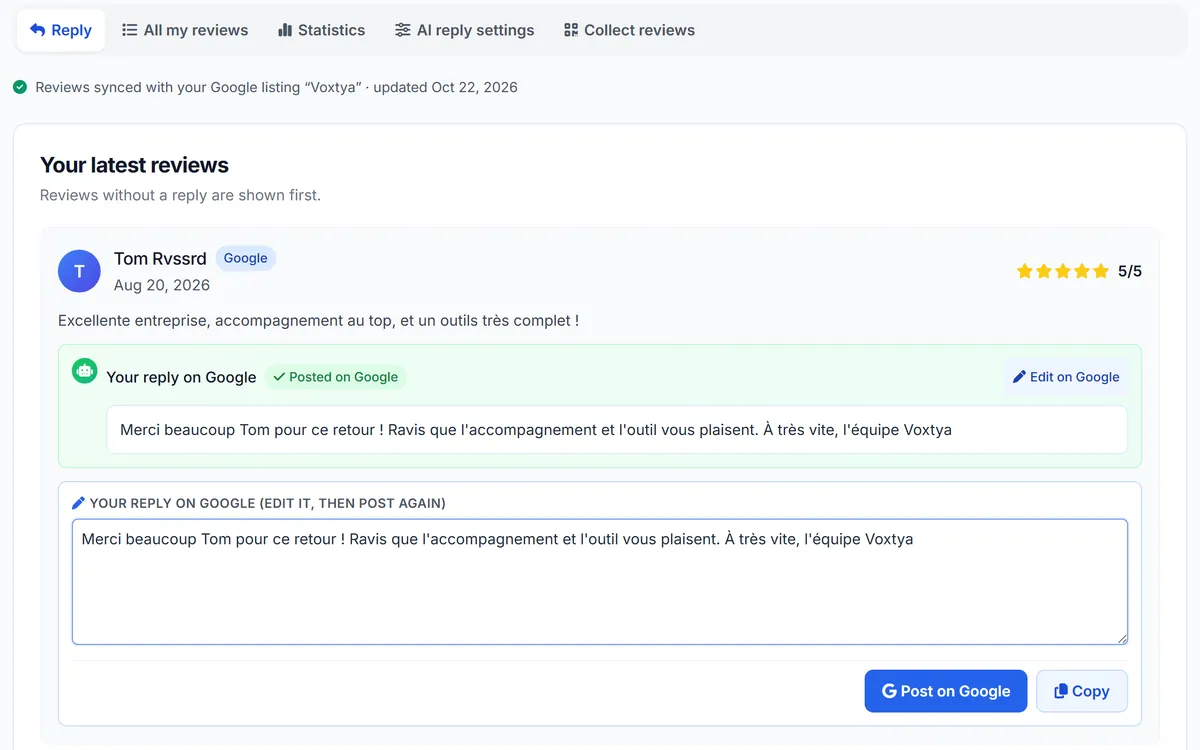Click the Google source badge
The width and height of the screenshot is (1200, 750).
[x=245, y=258]
